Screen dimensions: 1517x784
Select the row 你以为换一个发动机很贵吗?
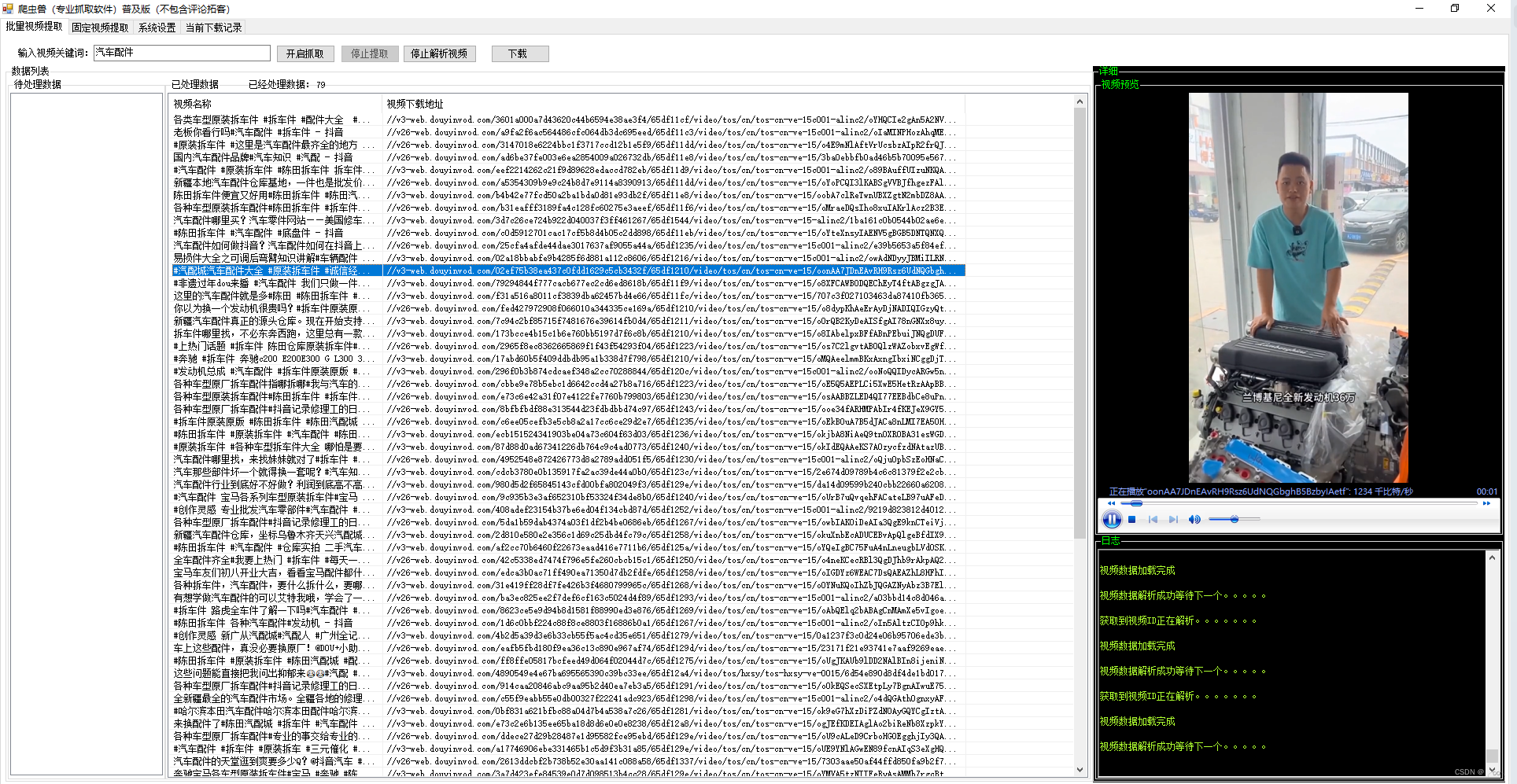point(568,308)
